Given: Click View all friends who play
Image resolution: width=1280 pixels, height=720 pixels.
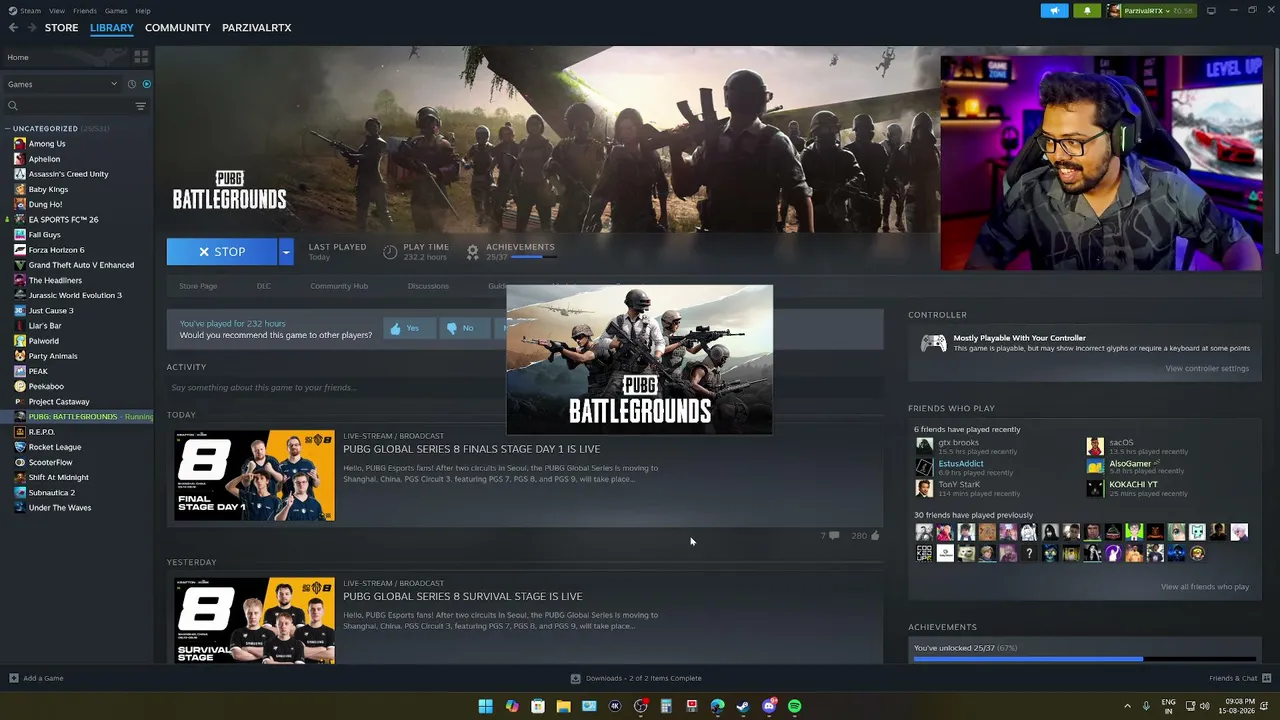Looking at the screenshot, I should 1205,587.
